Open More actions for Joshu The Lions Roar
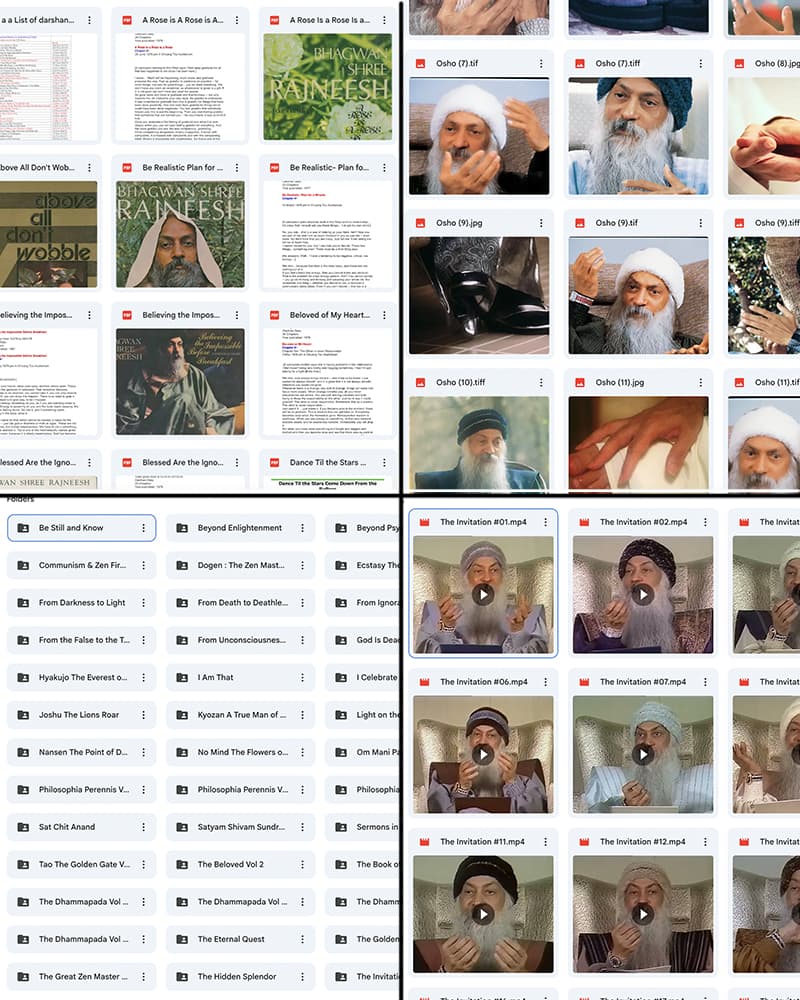Screen dimensions: 800x1000 click(x=144, y=715)
